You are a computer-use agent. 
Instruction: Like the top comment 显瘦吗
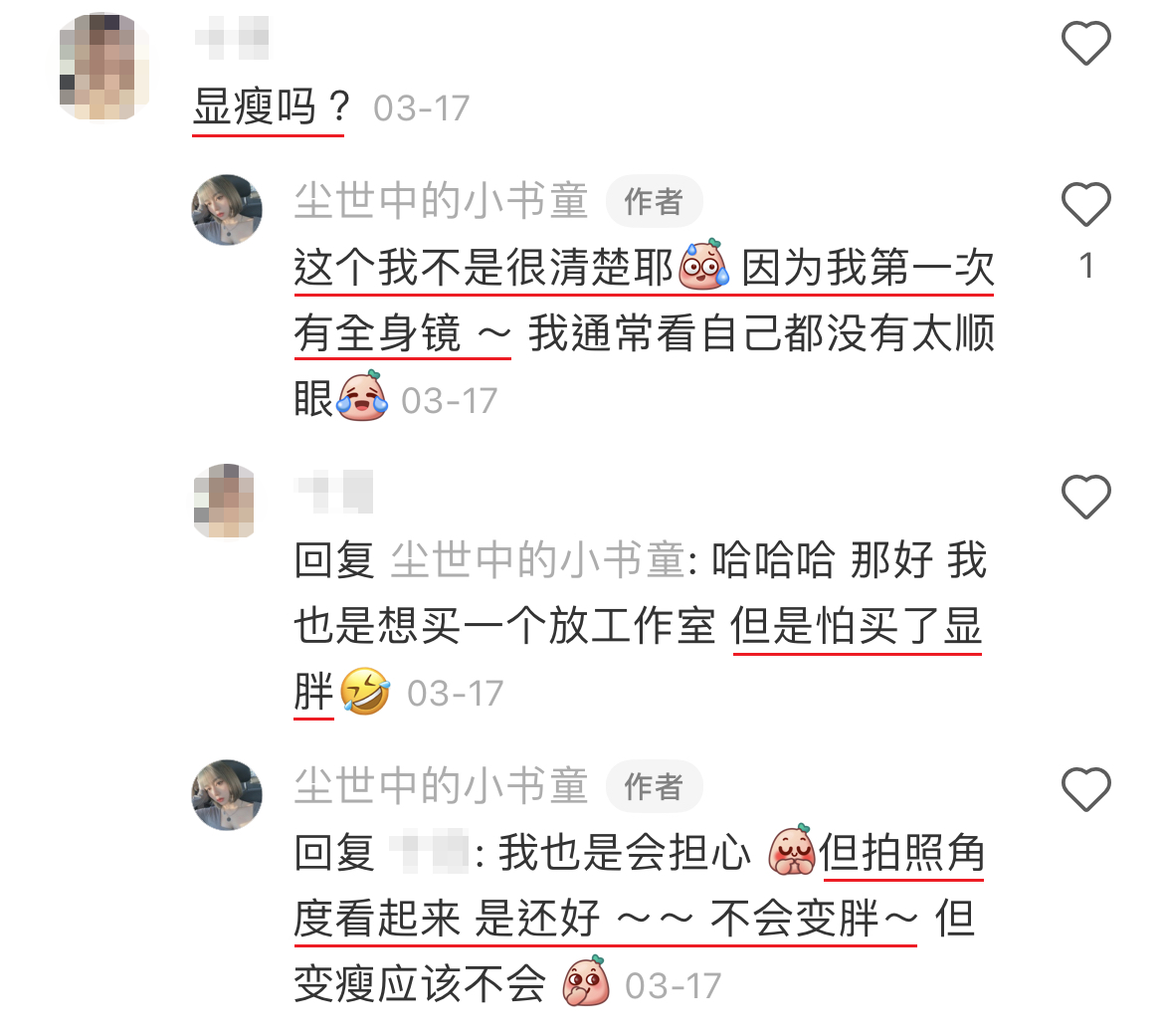coord(1086,43)
